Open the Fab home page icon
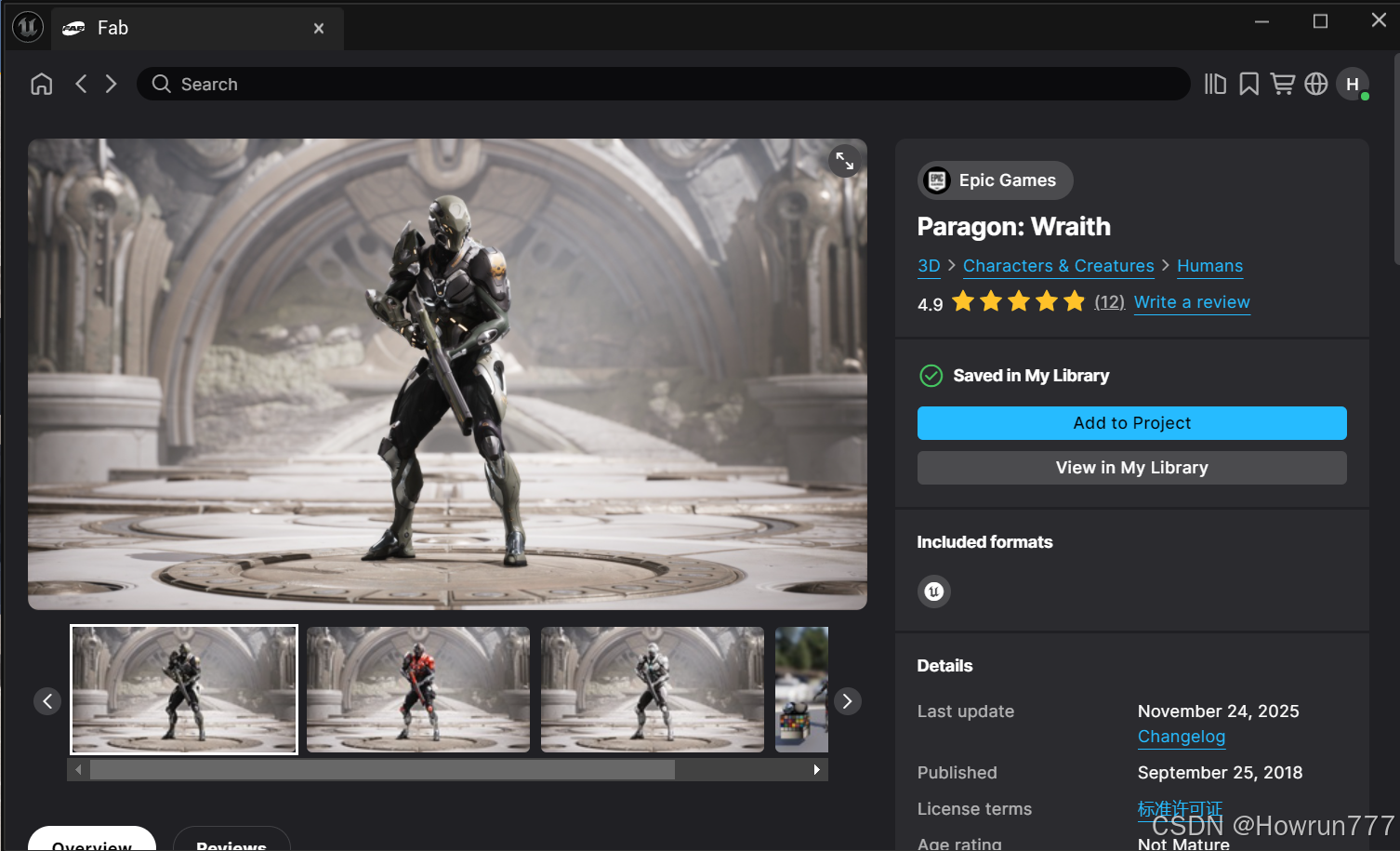1400x851 pixels. point(41,85)
